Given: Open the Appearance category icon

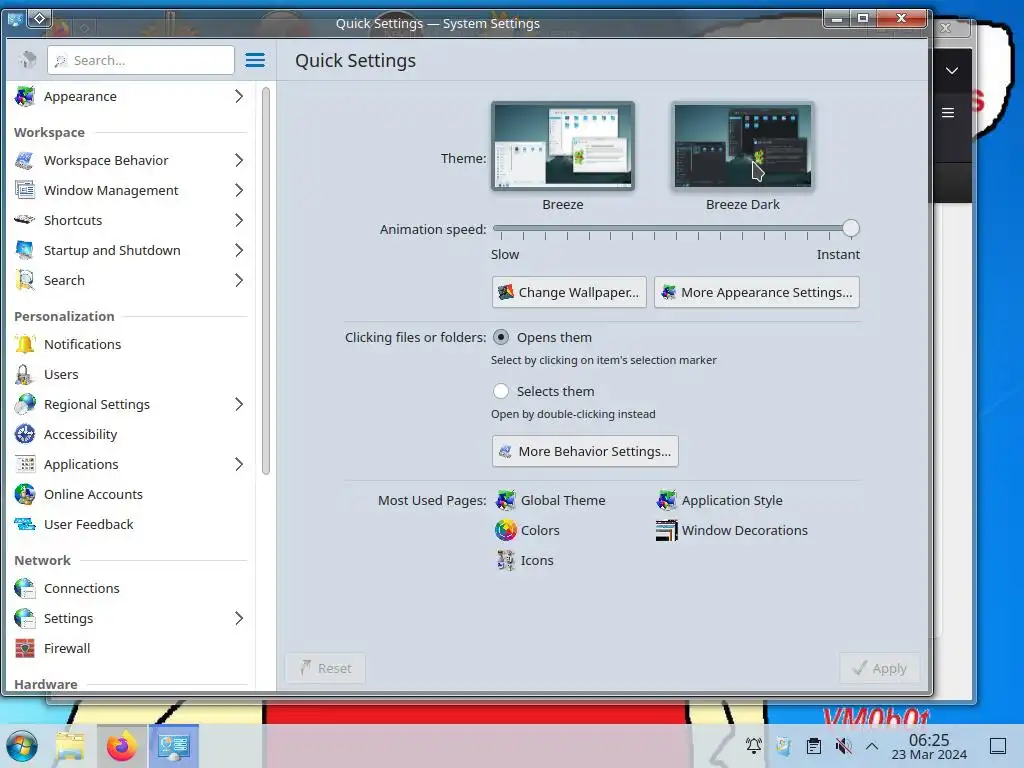Looking at the screenshot, I should (25, 96).
